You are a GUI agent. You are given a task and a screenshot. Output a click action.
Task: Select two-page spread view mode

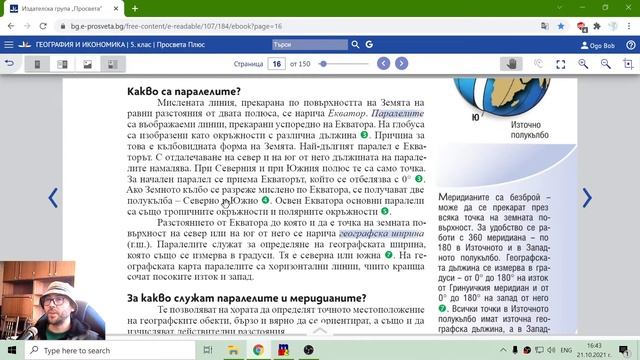[62, 64]
